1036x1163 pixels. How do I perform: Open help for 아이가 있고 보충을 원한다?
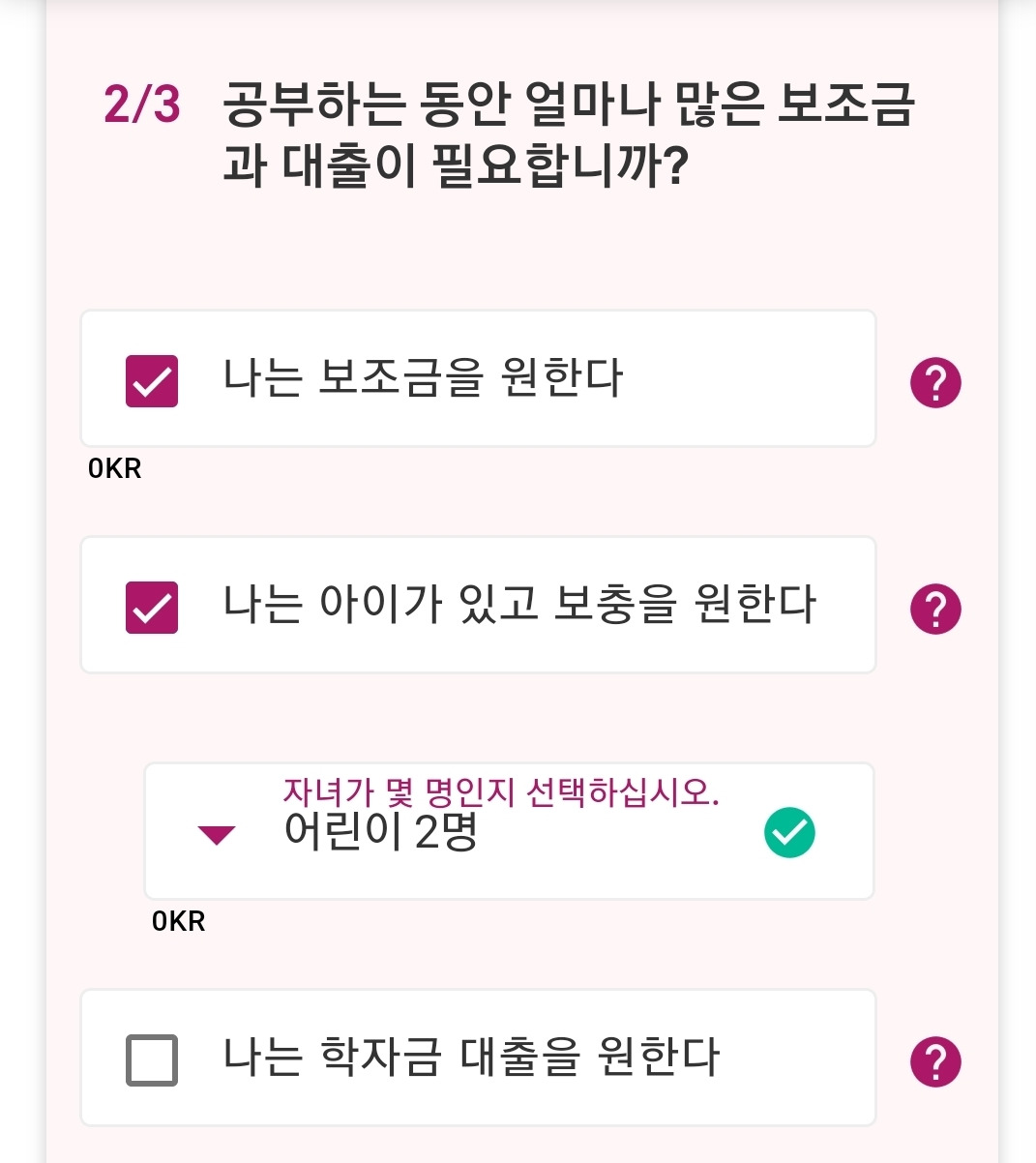tap(935, 609)
